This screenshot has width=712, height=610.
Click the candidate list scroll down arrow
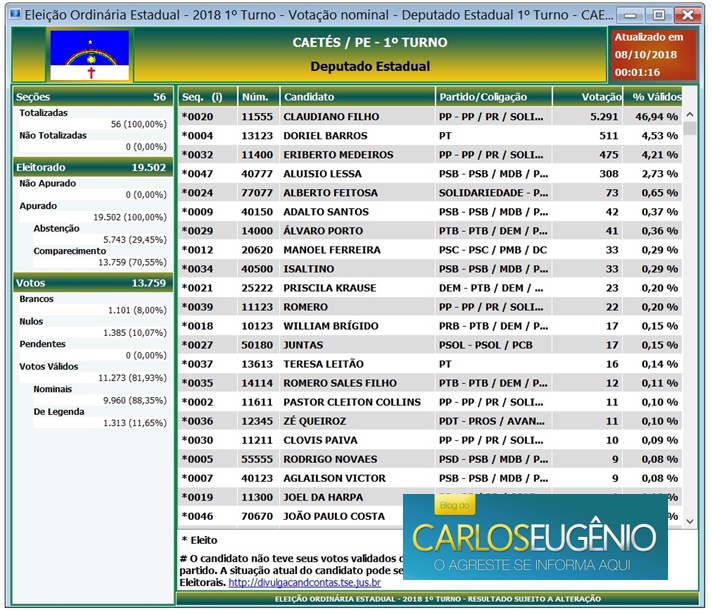click(x=690, y=521)
